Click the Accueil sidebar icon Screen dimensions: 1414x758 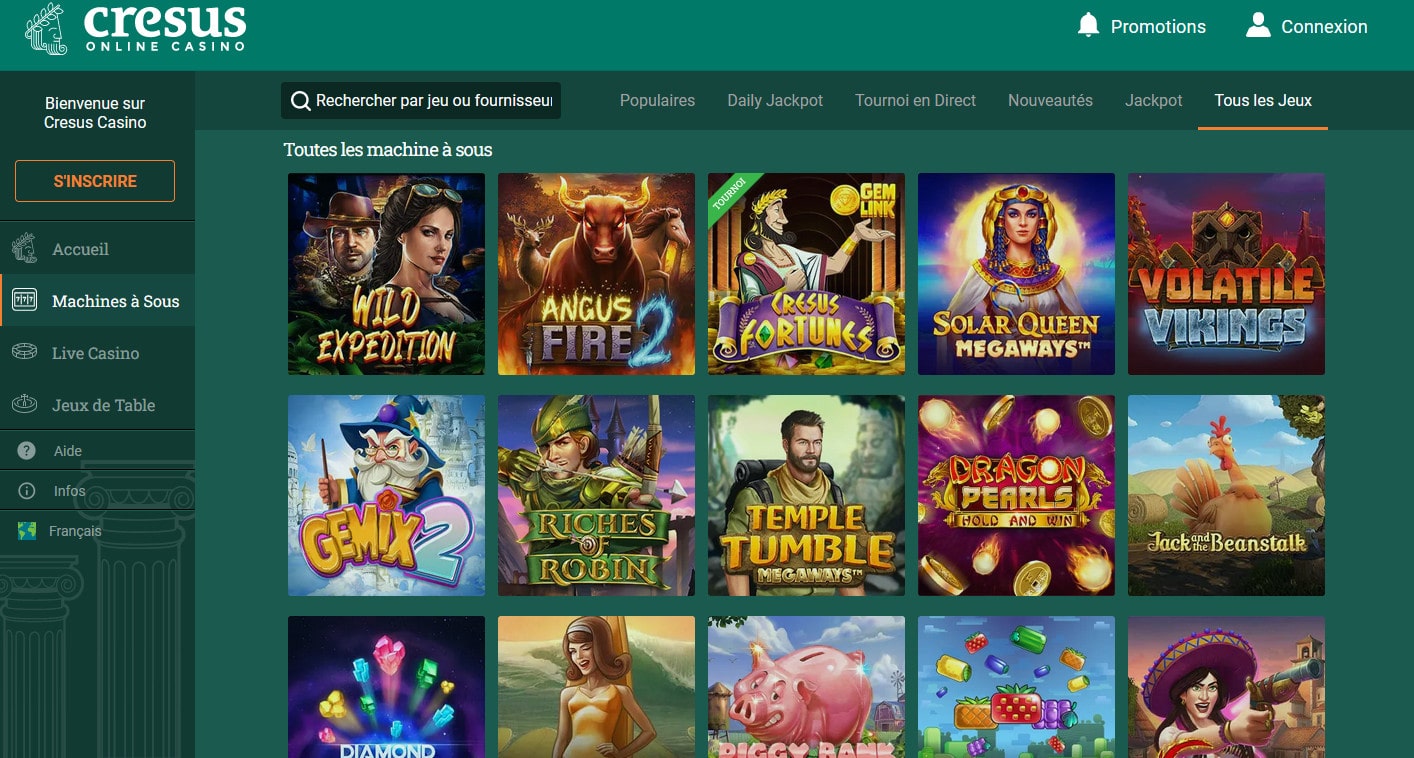24,249
